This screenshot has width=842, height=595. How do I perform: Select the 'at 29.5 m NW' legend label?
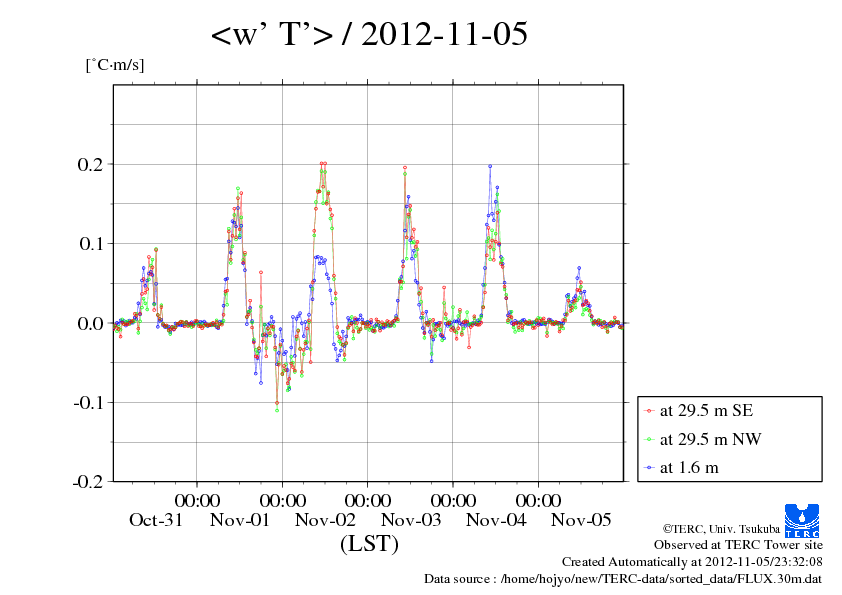(x=710, y=439)
